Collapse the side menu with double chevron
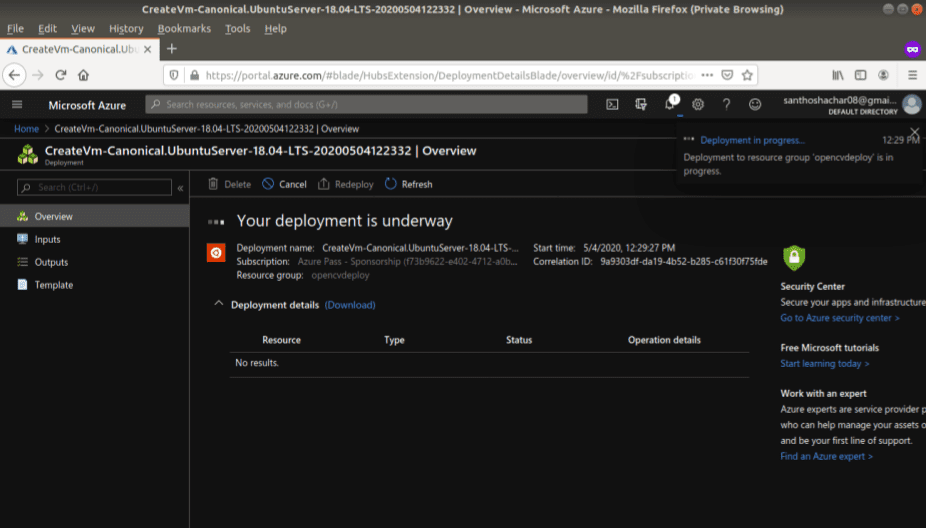 (180, 188)
